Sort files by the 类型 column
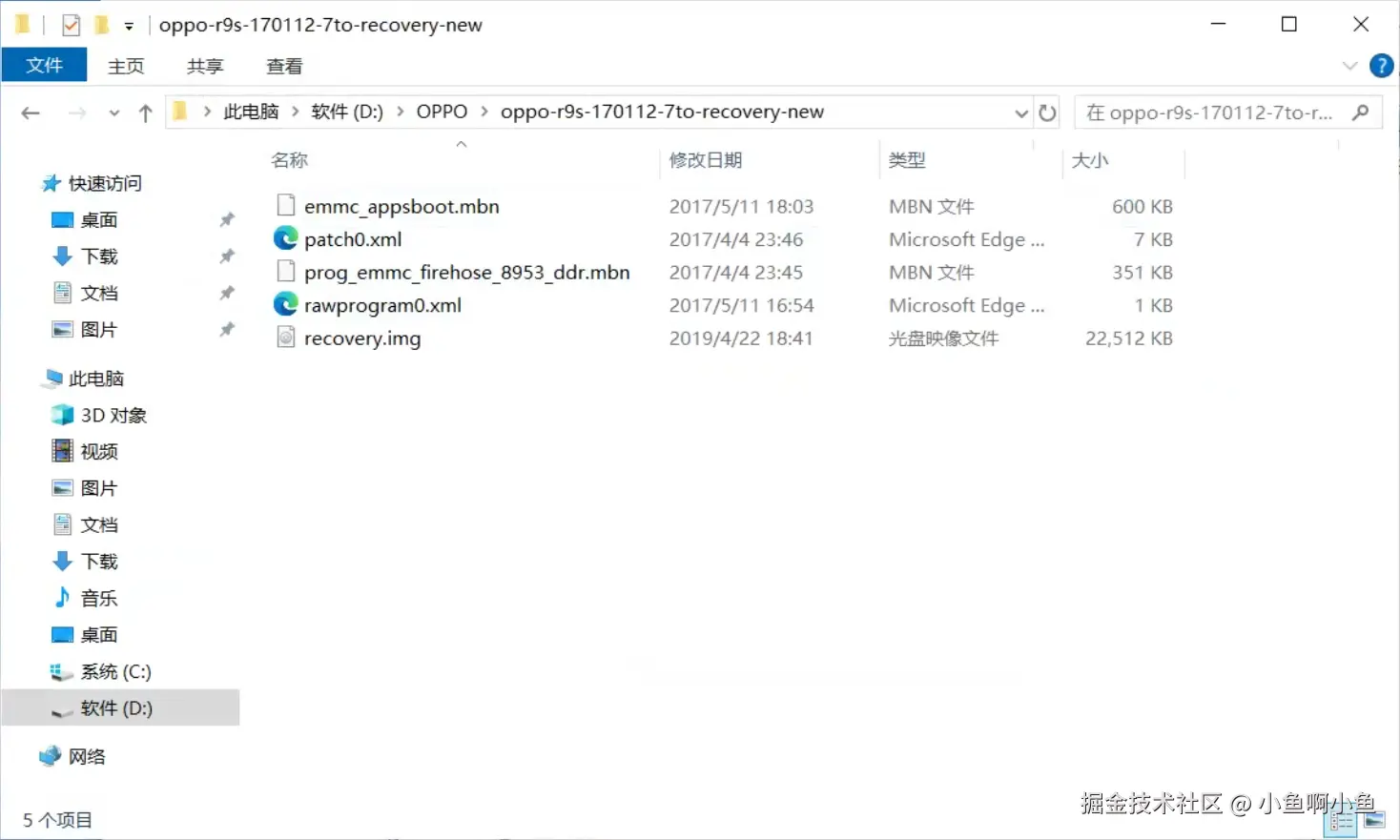 pyautogui.click(x=907, y=160)
